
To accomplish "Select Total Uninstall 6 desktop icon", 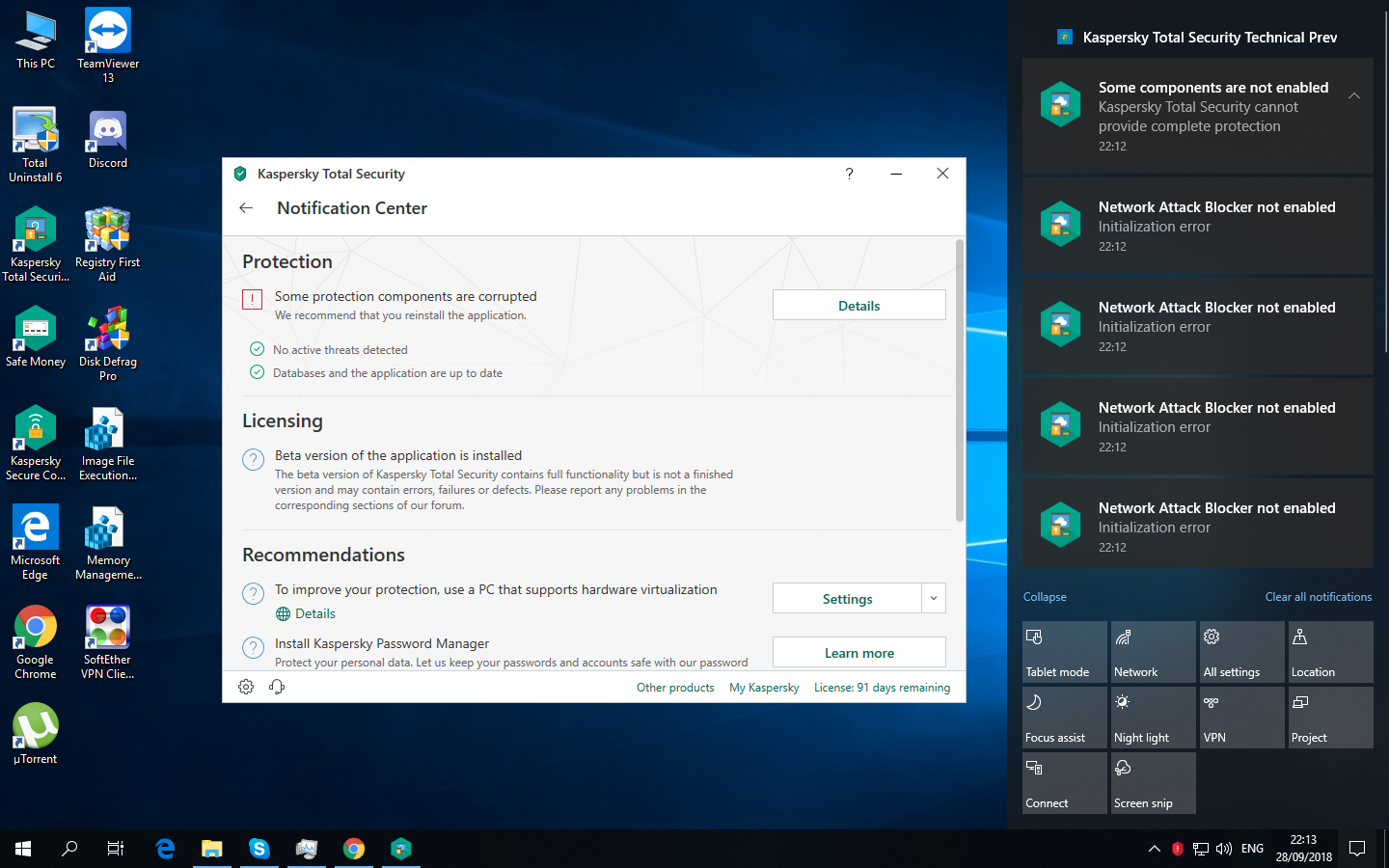I will click(36, 145).
